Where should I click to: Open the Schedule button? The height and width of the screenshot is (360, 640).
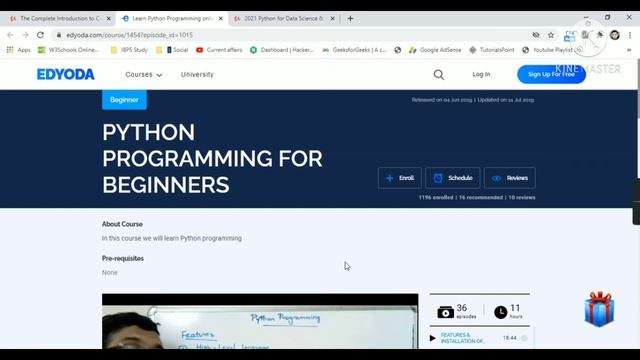tap(453, 178)
